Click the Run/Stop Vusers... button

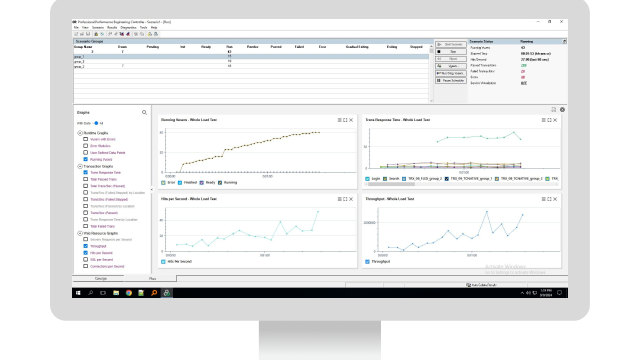point(451,73)
